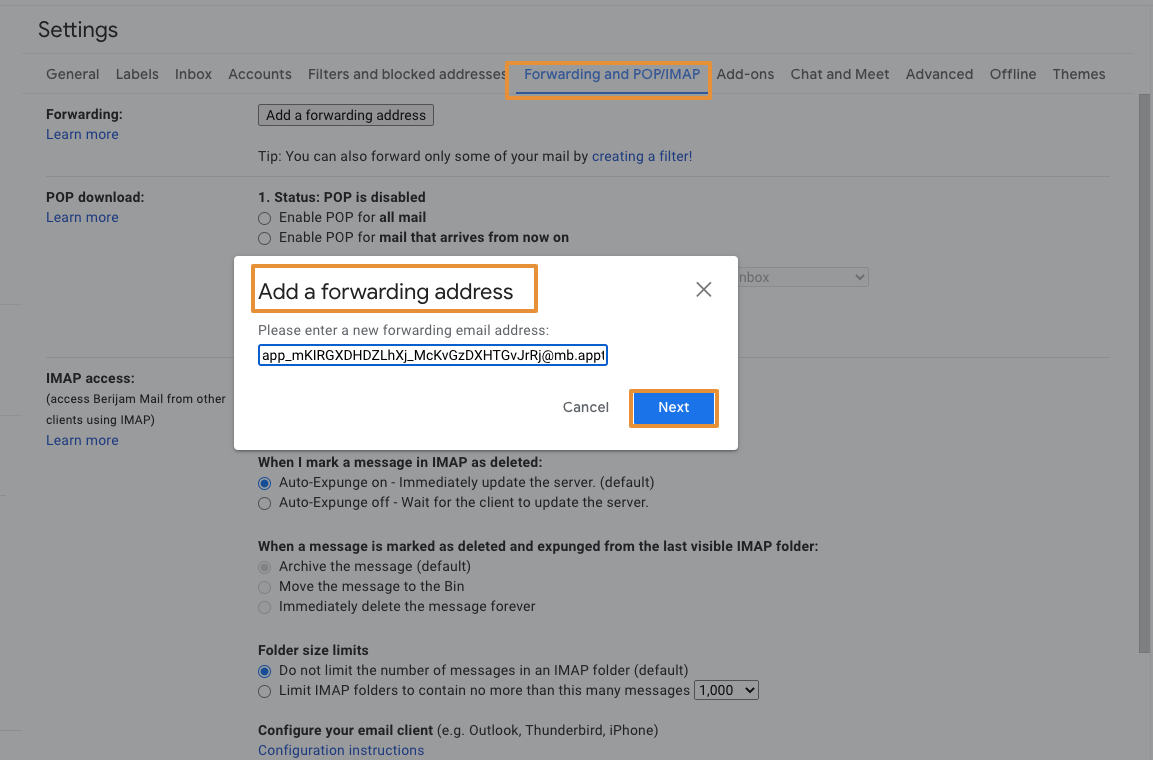Click Next in the forwarding dialog
Viewport: 1153px width, 760px height.
pos(673,407)
